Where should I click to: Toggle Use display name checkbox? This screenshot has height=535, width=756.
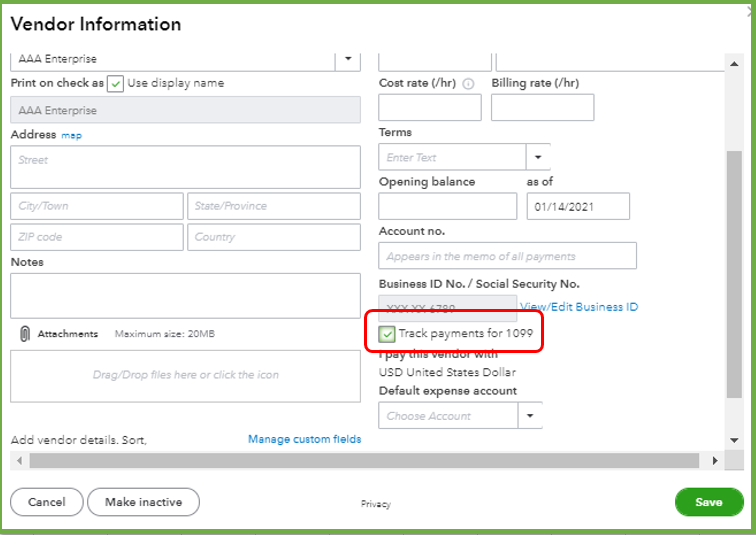click(115, 84)
